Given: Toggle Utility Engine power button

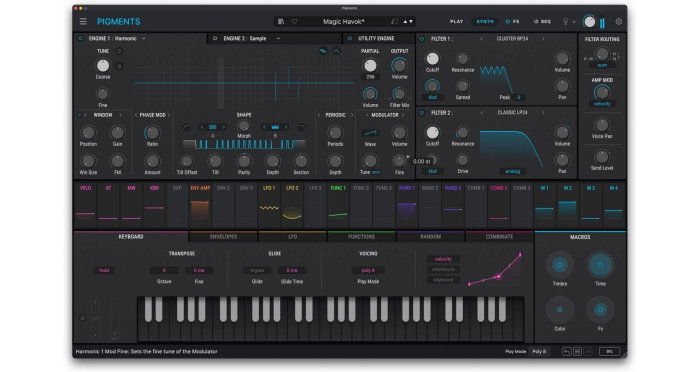Looking at the screenshot, I should pyautogui.click(x=350, y=38).
